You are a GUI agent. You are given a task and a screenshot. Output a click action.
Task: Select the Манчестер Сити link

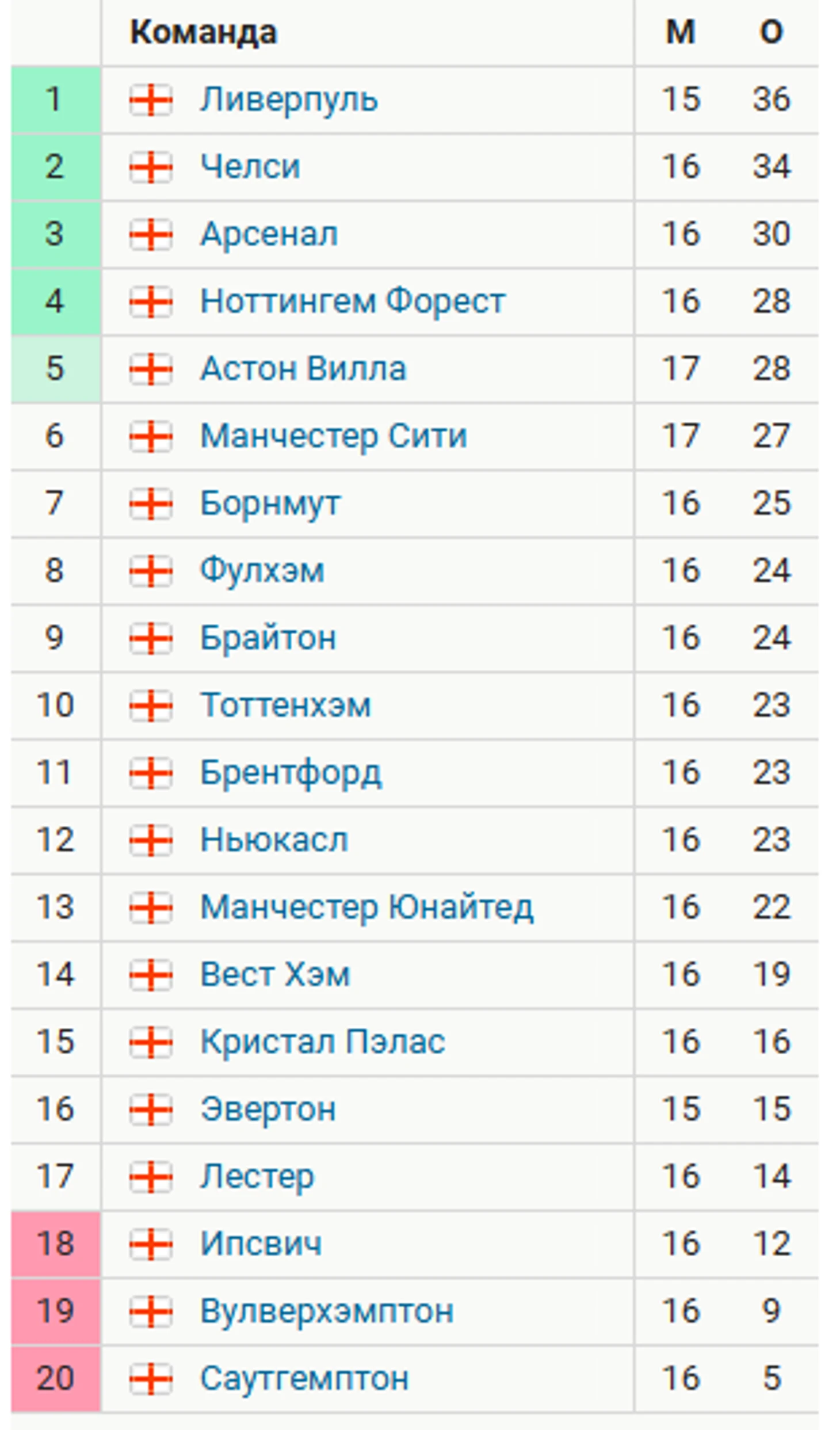coord(333,436)
